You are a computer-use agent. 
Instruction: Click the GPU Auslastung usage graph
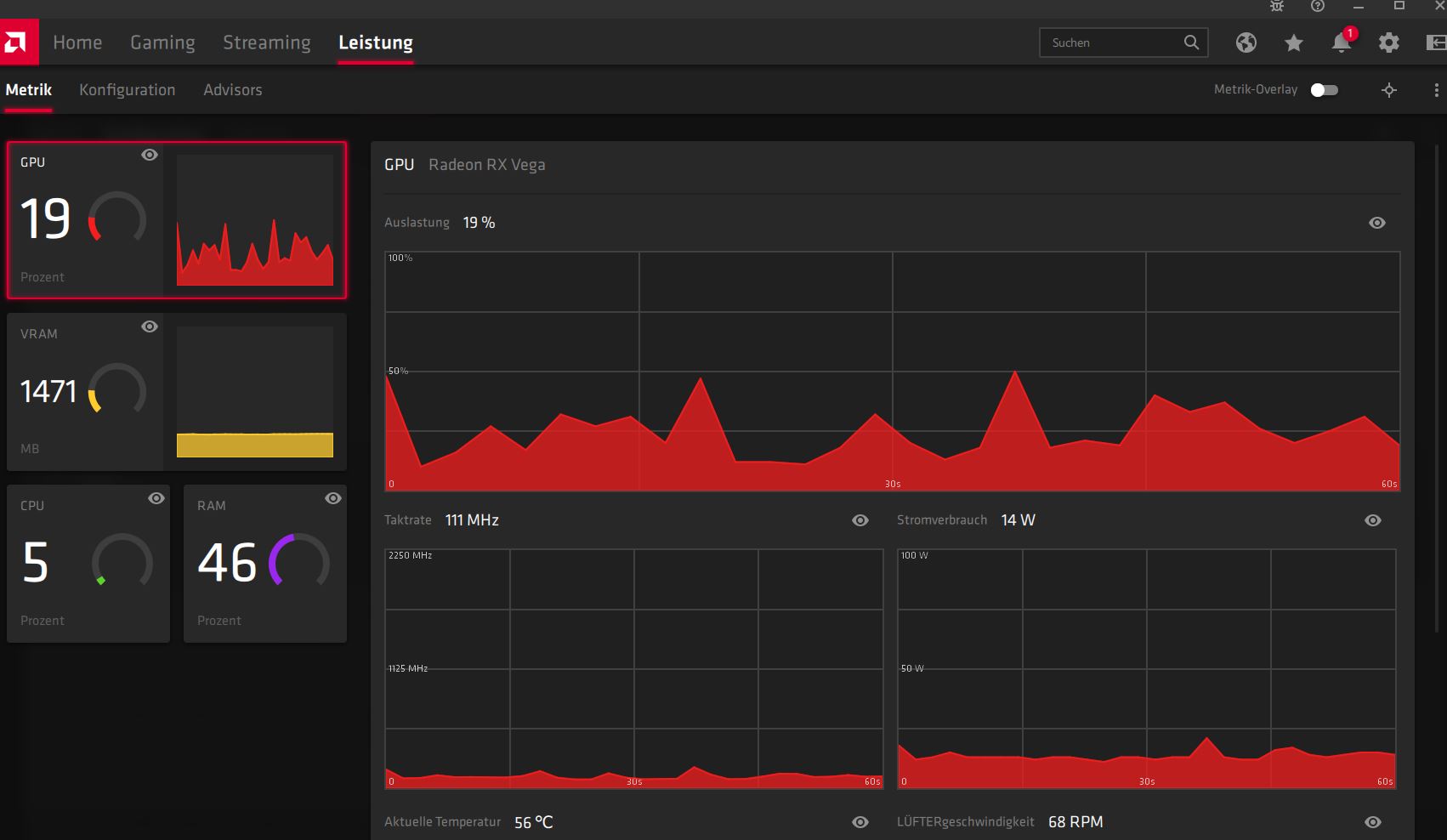(893, 372)
